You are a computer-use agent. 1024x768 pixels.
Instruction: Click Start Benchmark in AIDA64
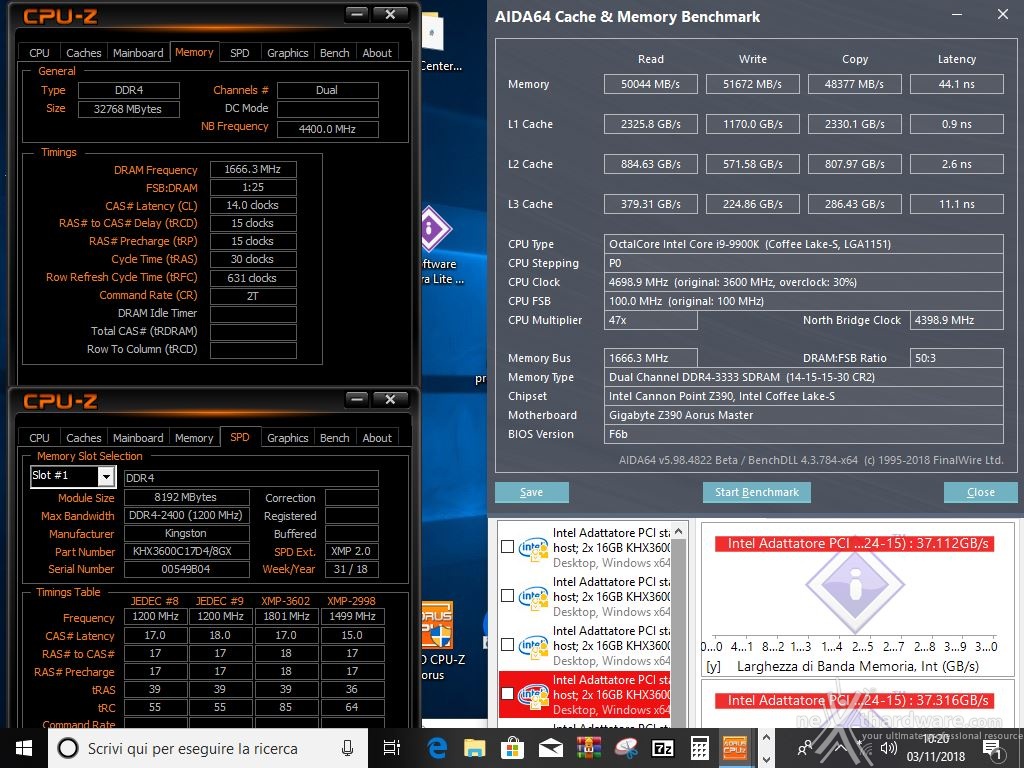[756, 492]
